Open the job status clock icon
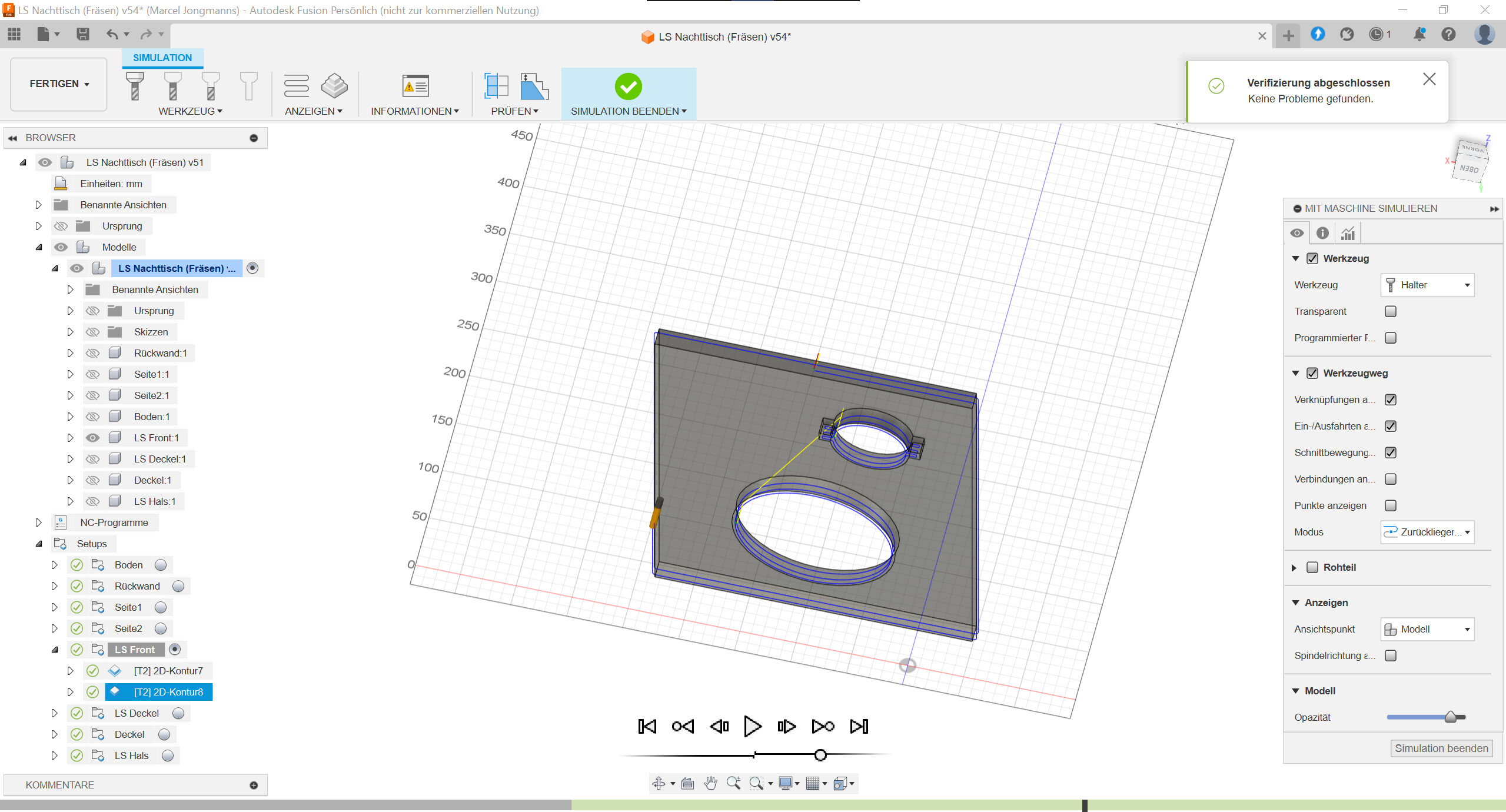This screenshot has width=1506, height=812. [1376, 35]
